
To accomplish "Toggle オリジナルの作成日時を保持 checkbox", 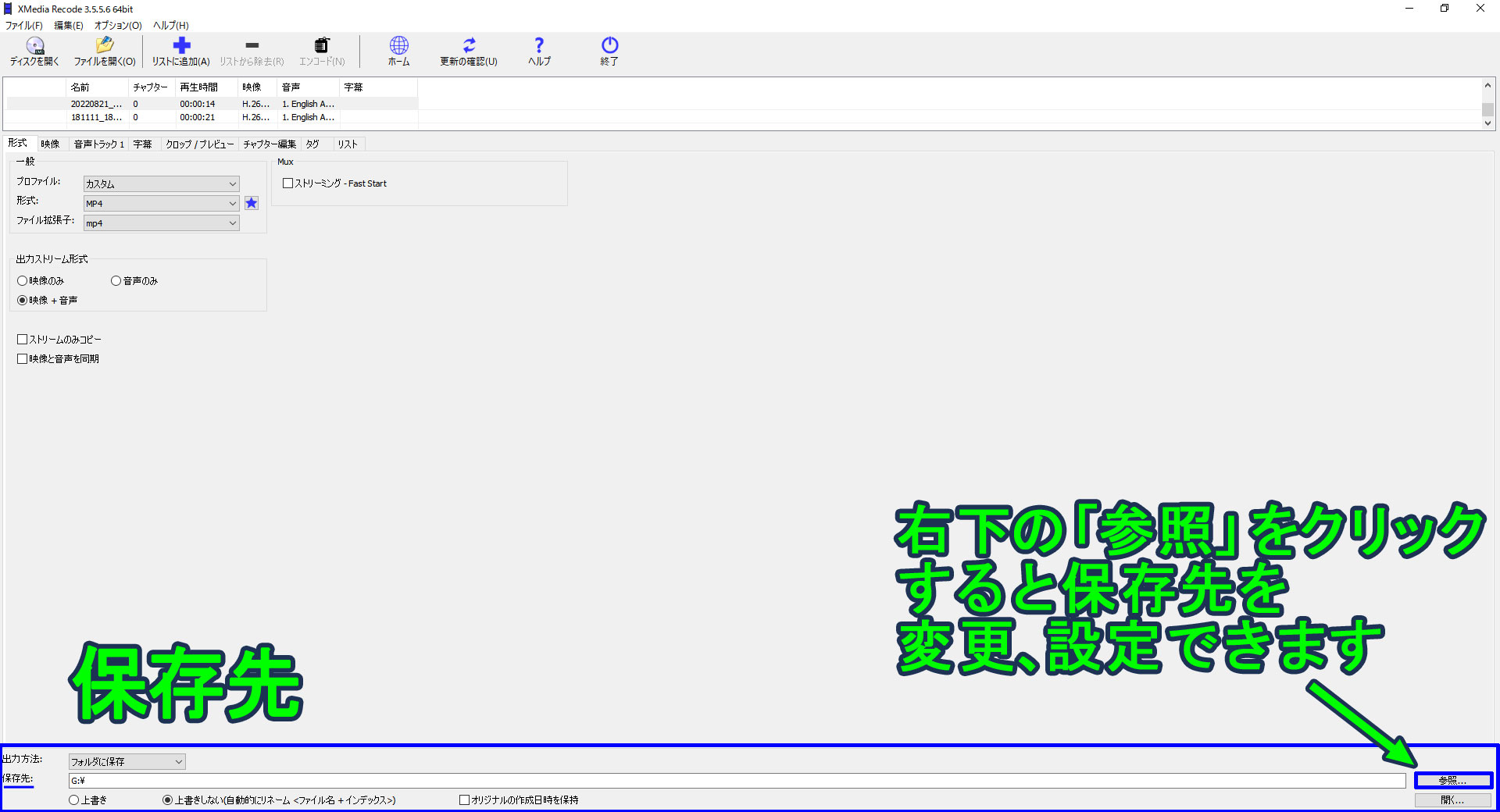I will coord(519,800).
